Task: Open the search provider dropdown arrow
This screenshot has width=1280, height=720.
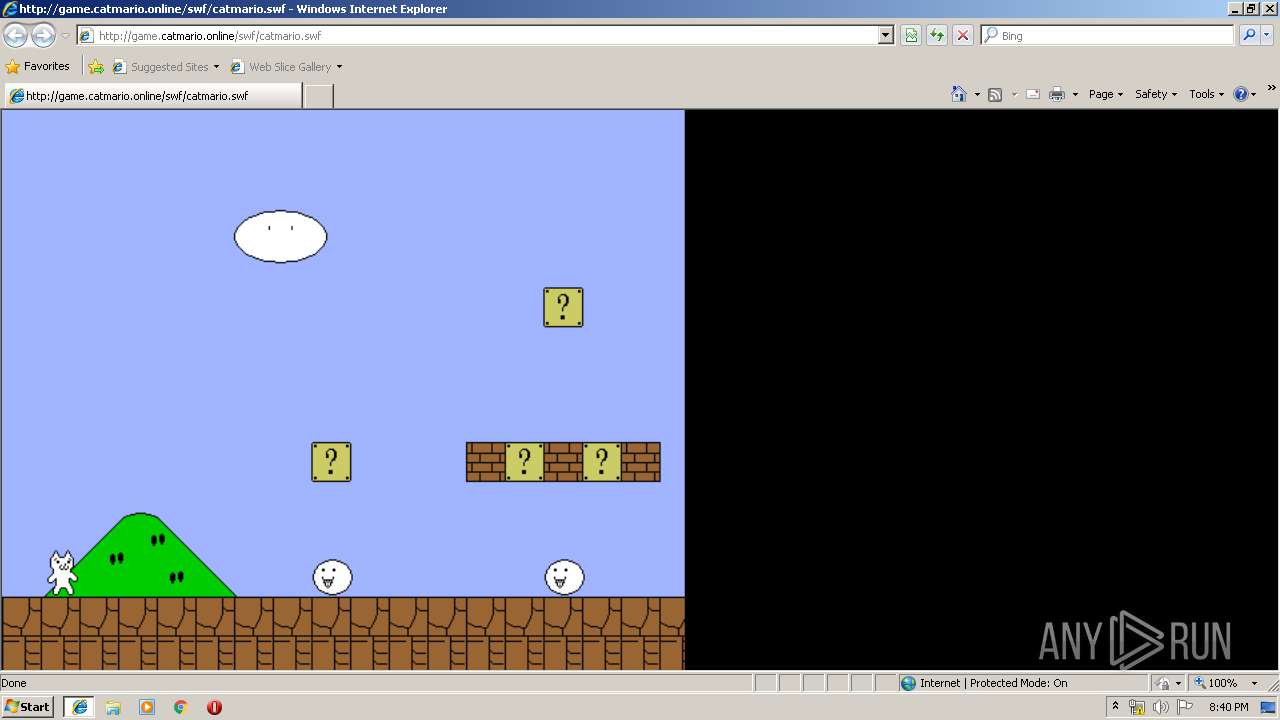Action: (x=1267, y=35)
